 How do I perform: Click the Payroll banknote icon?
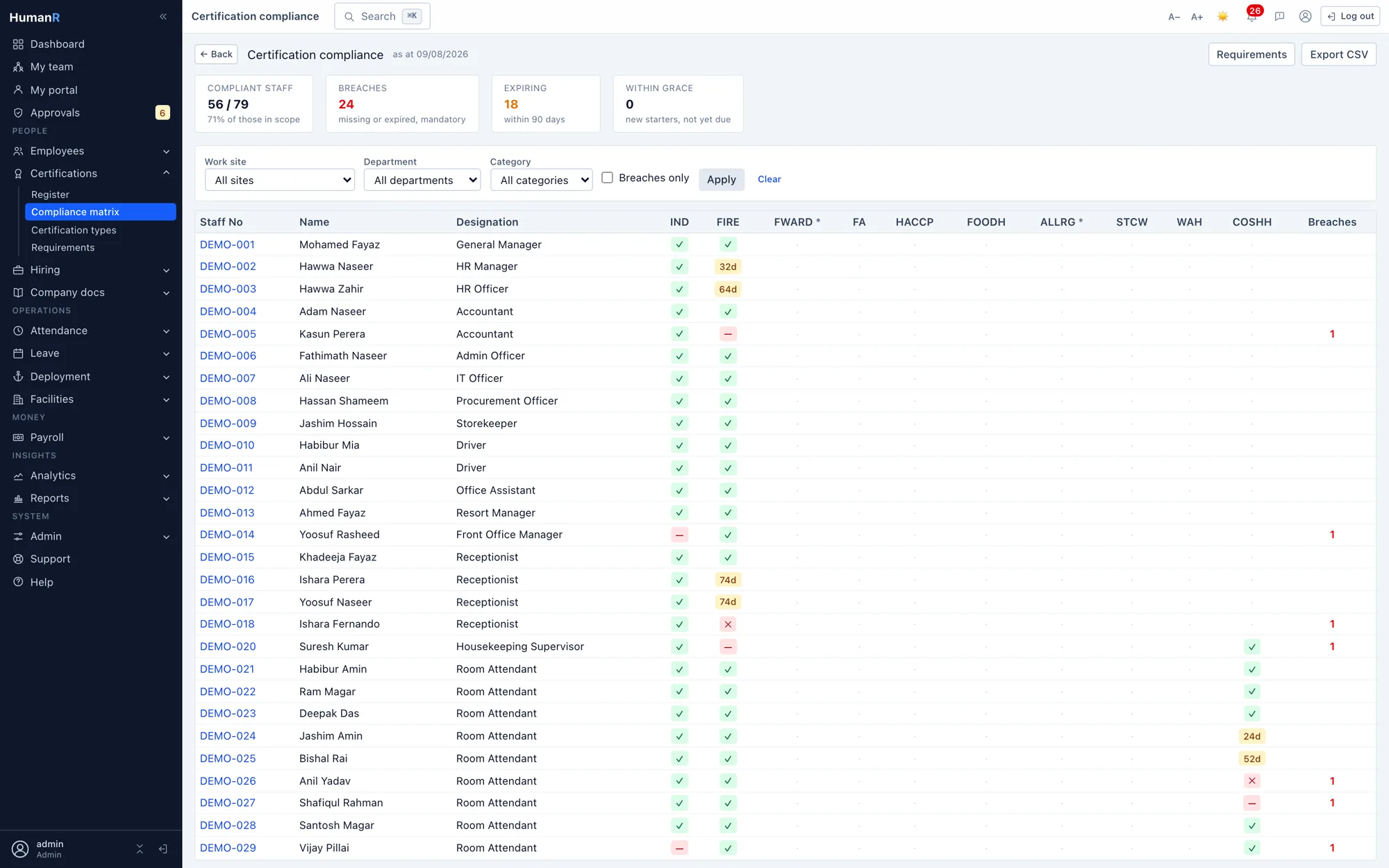pos(18,437)
